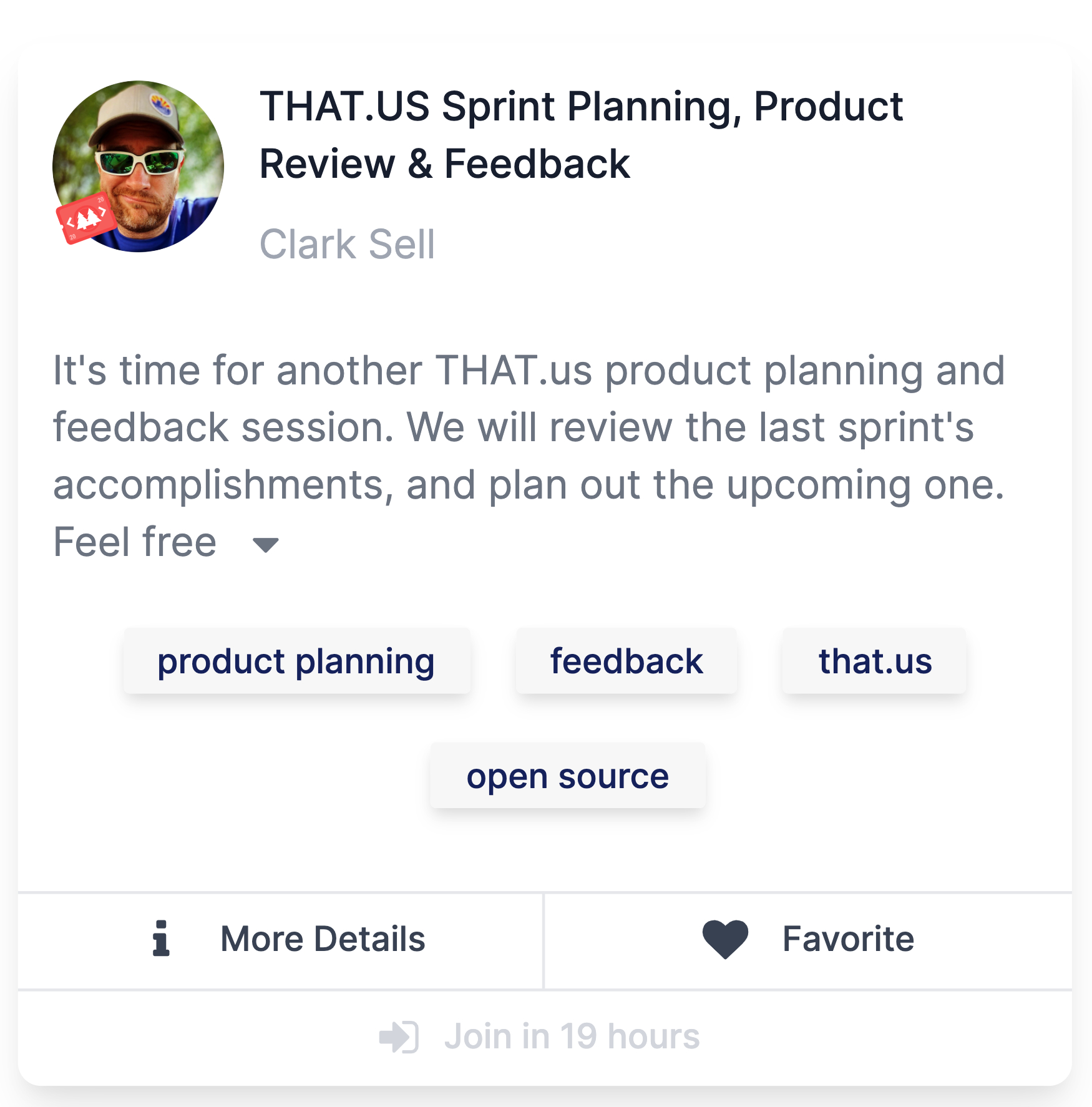Viewport: 1092px width, 1107px height.
Task: Select the 'product planning' tag
Action: click(x=296, y=661)
